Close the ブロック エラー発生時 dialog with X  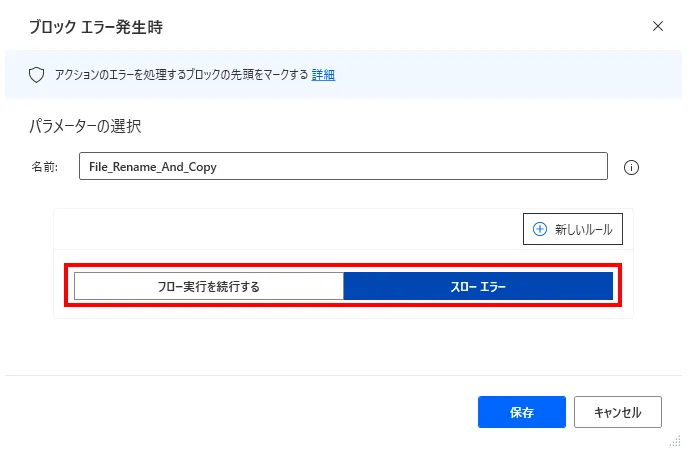657,26
